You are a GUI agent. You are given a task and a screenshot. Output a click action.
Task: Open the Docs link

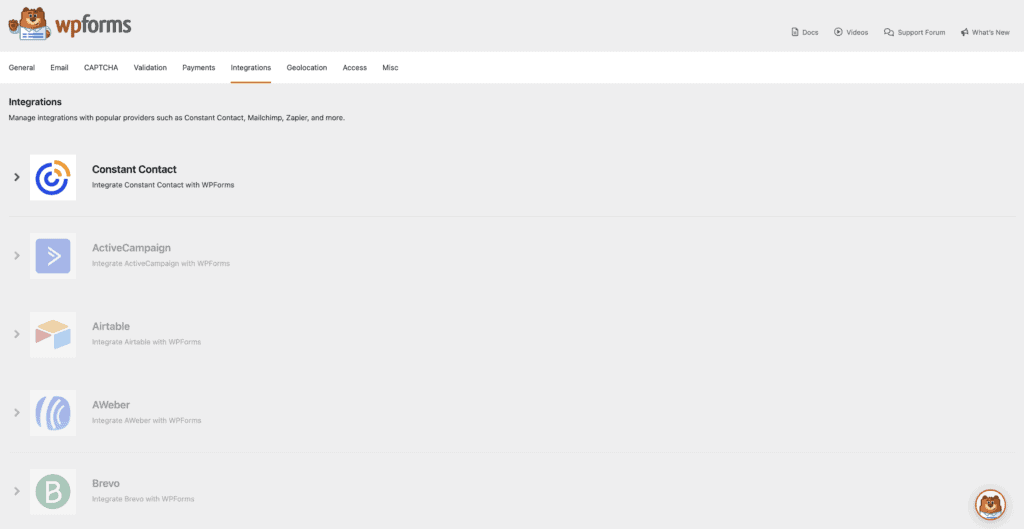[805, 32]
